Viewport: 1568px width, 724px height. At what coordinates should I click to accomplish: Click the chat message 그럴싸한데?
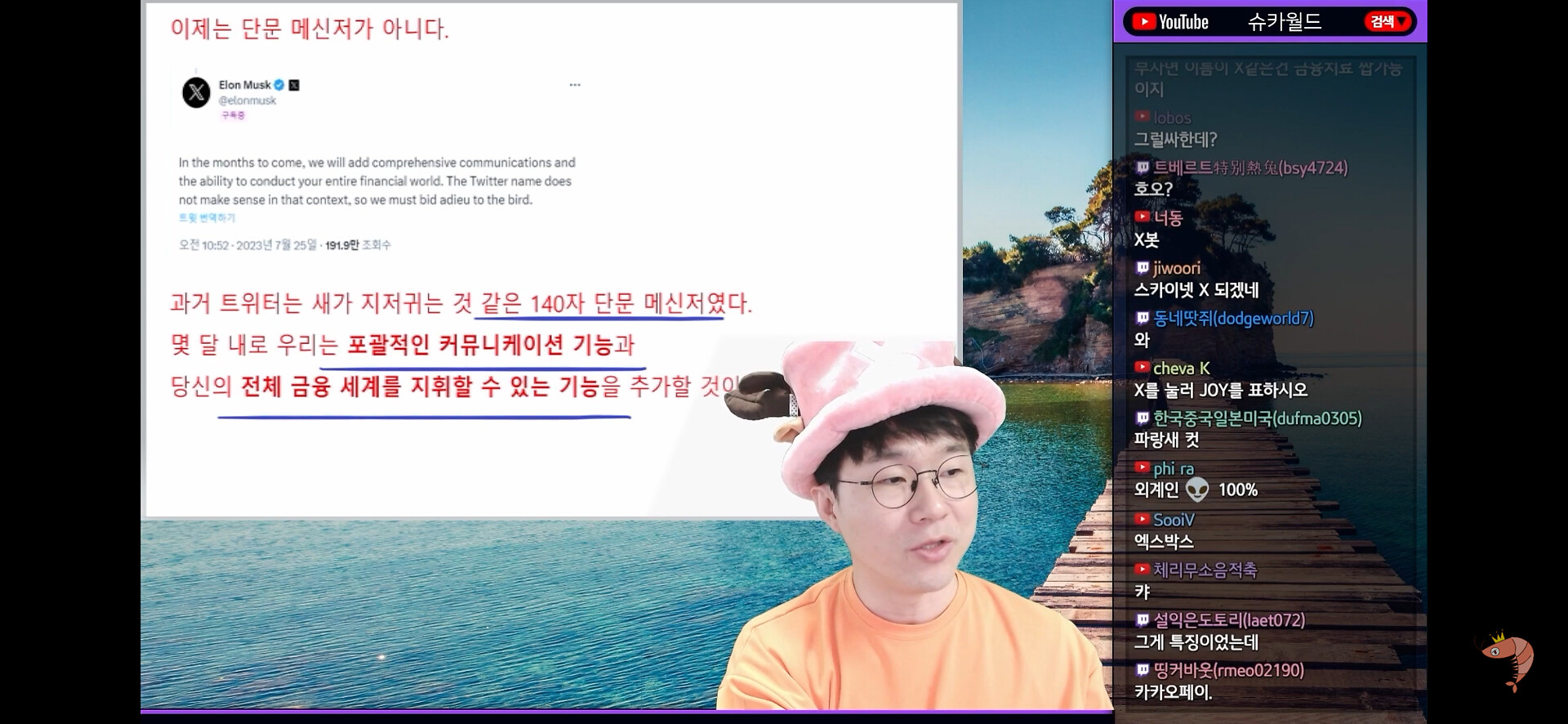[x=1175, y=140]
